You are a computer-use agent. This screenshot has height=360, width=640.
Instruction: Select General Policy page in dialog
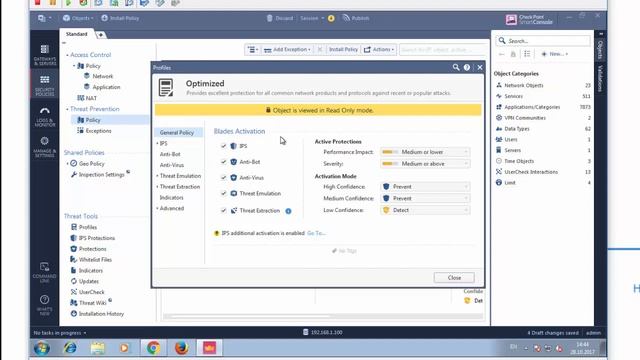coord(178,133)
